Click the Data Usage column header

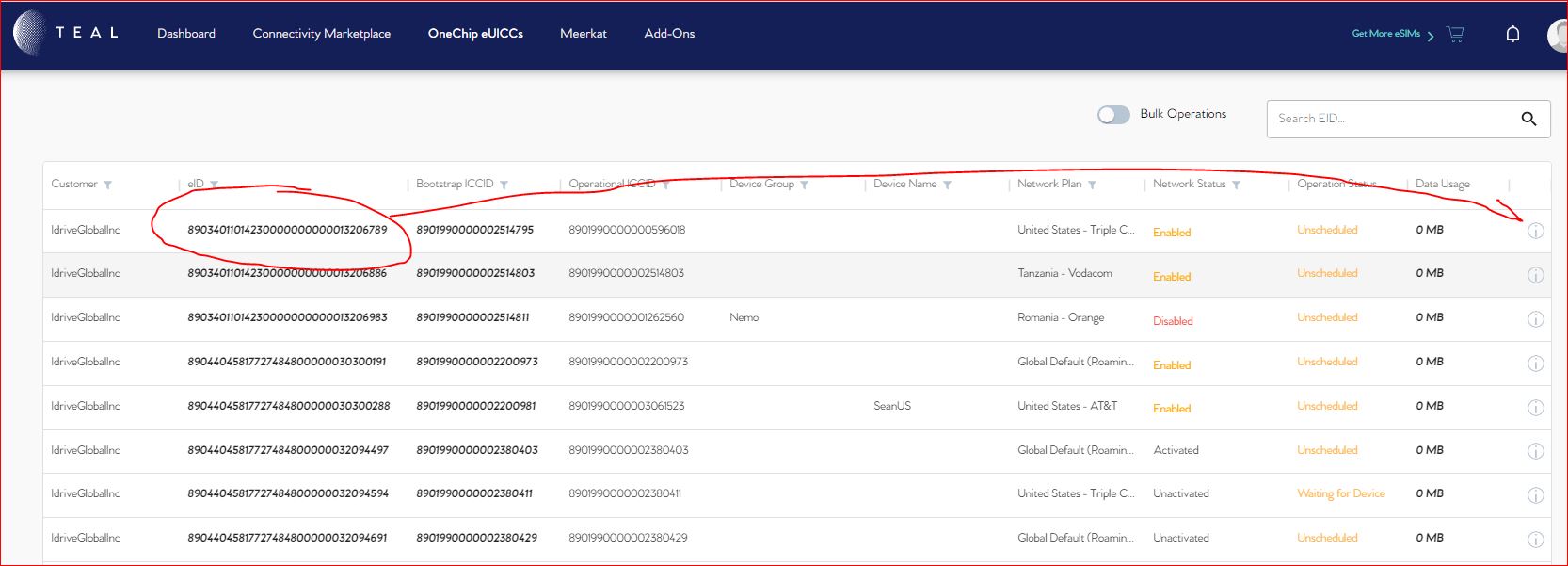pyautogui.click(x=1442, y=184)
